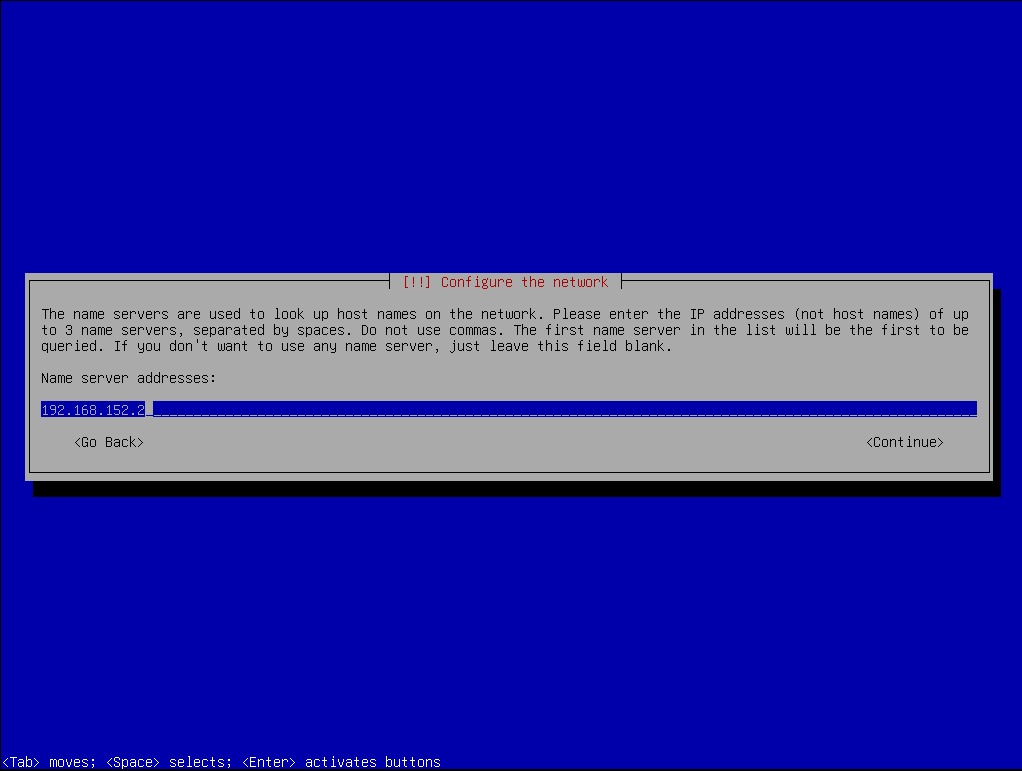The width and height of the screenshot is (1022, 771).
Task: Click the blue background above the dialog
Action: [x=511, y=130]
